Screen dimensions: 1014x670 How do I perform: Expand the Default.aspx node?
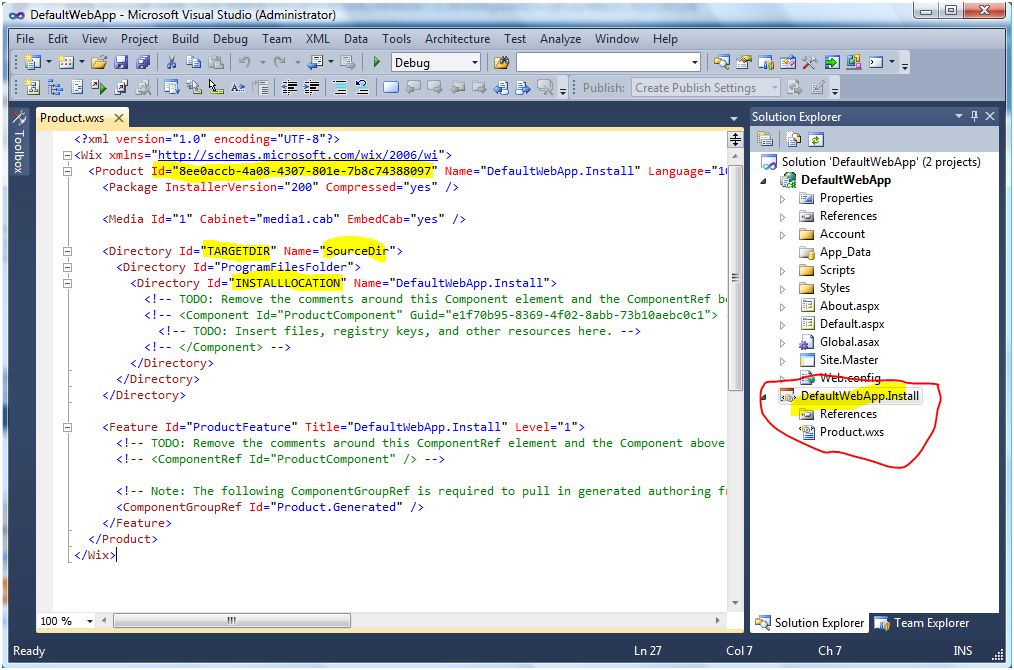point(782,325)
